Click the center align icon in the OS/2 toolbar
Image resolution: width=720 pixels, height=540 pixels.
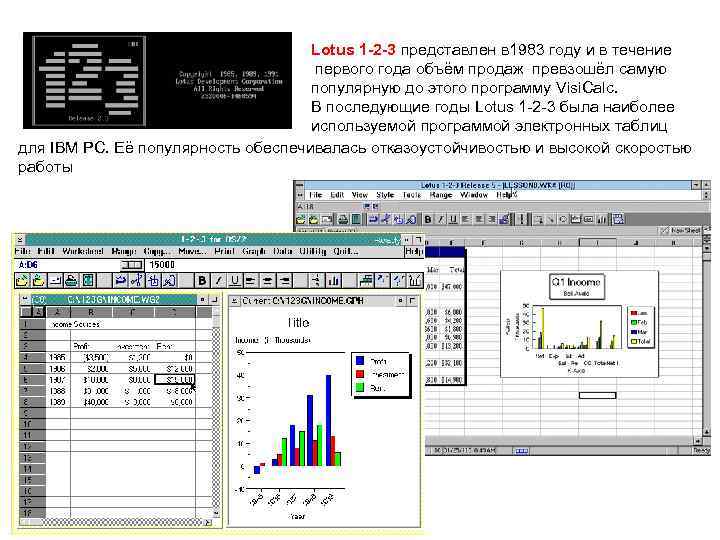tap(268, 280)
